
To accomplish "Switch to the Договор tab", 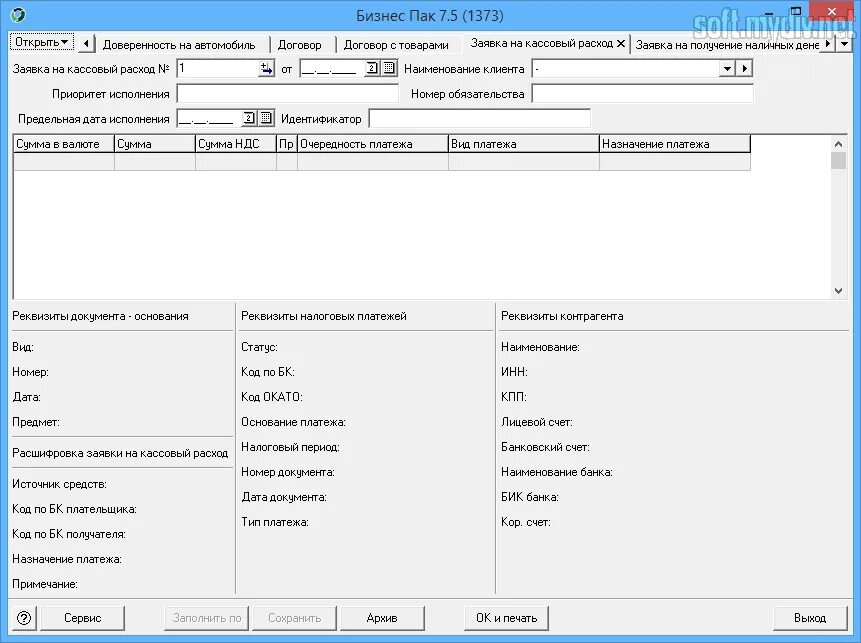I will 299,45.
